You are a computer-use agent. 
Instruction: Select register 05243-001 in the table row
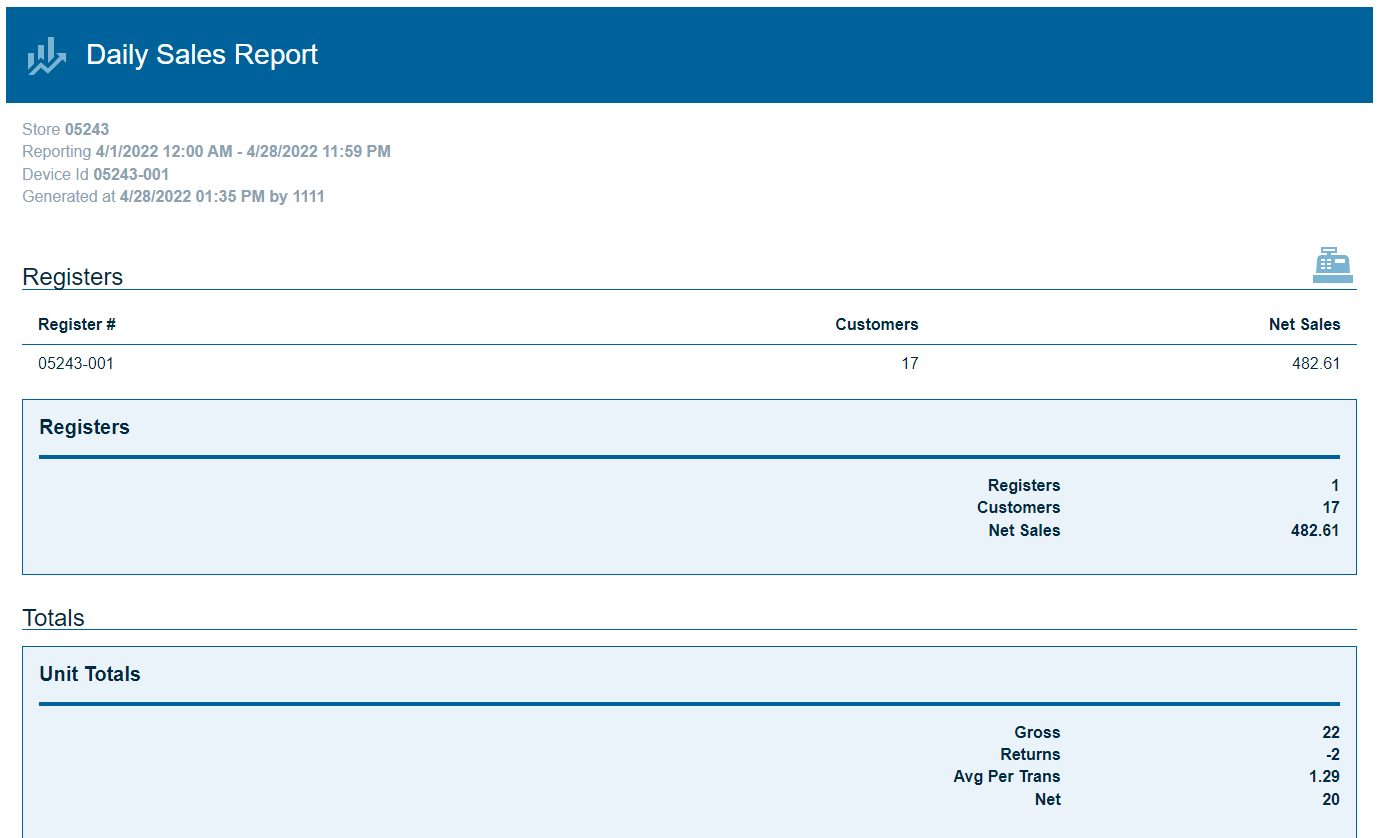pyautogui.click(x=76, y=364)
